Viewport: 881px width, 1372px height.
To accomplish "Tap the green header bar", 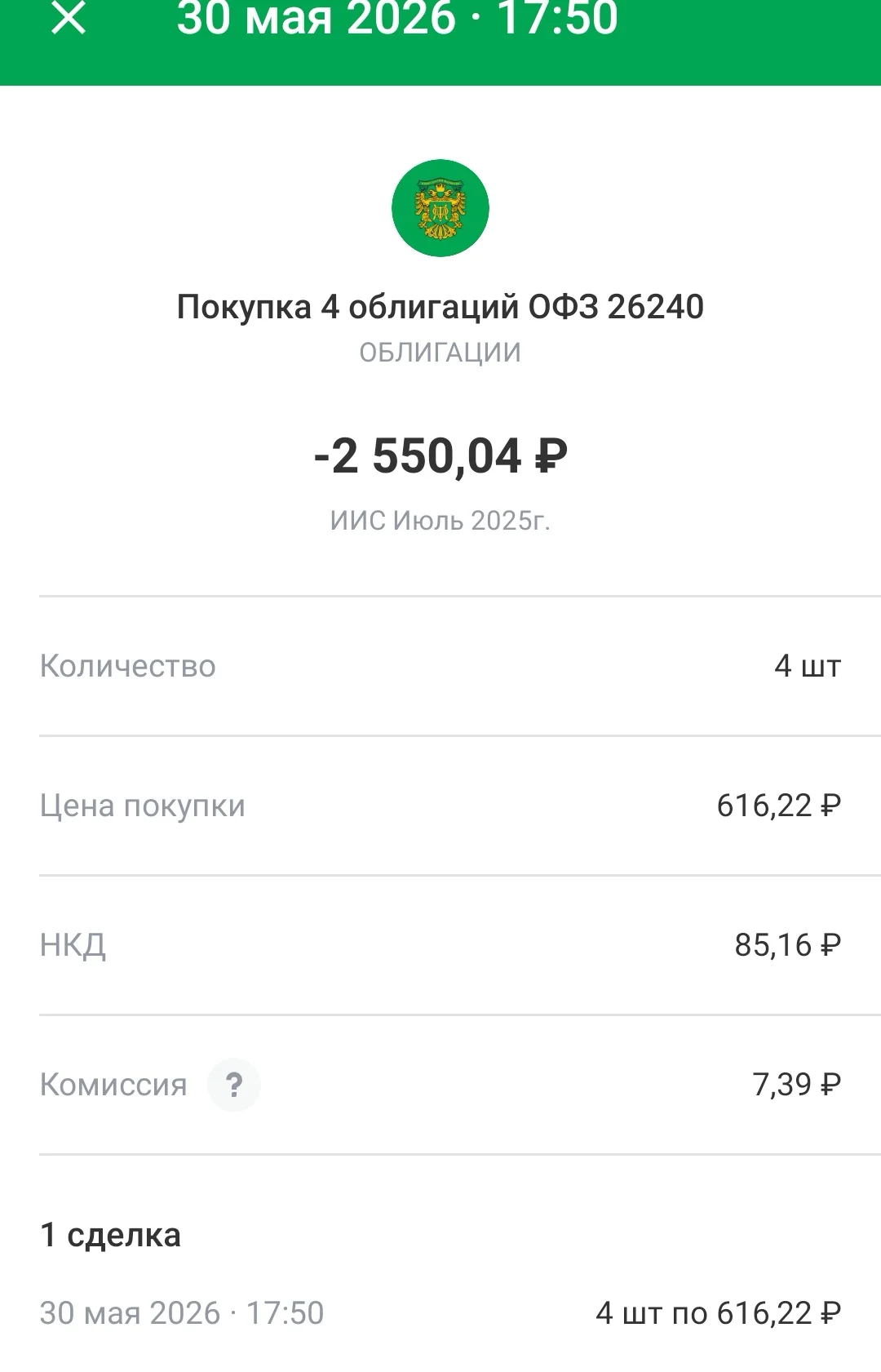I will click(440, 42).
